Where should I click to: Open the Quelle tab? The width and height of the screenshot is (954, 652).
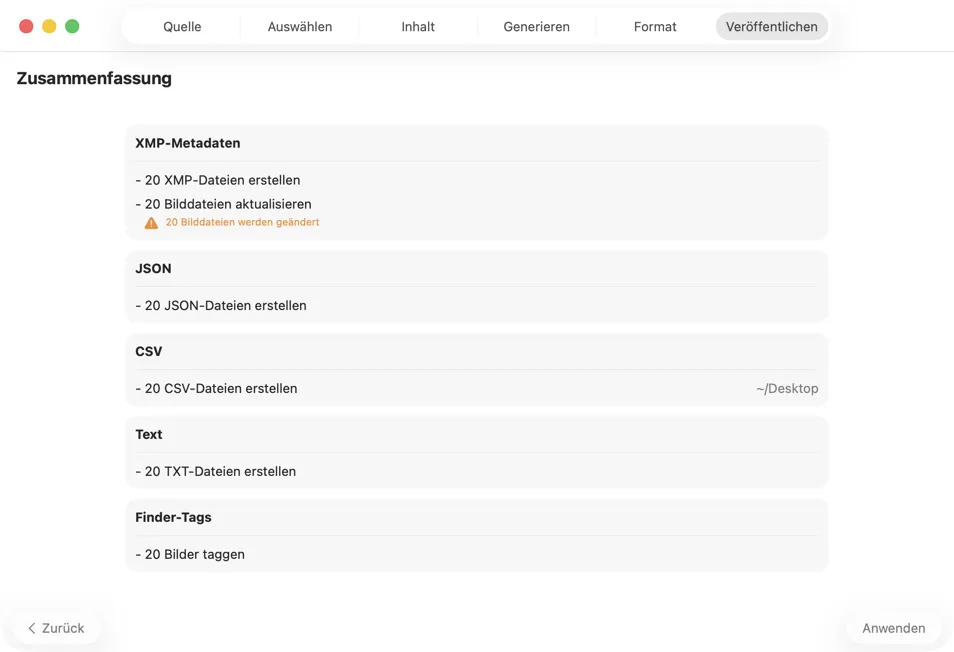tap(182, 27)
